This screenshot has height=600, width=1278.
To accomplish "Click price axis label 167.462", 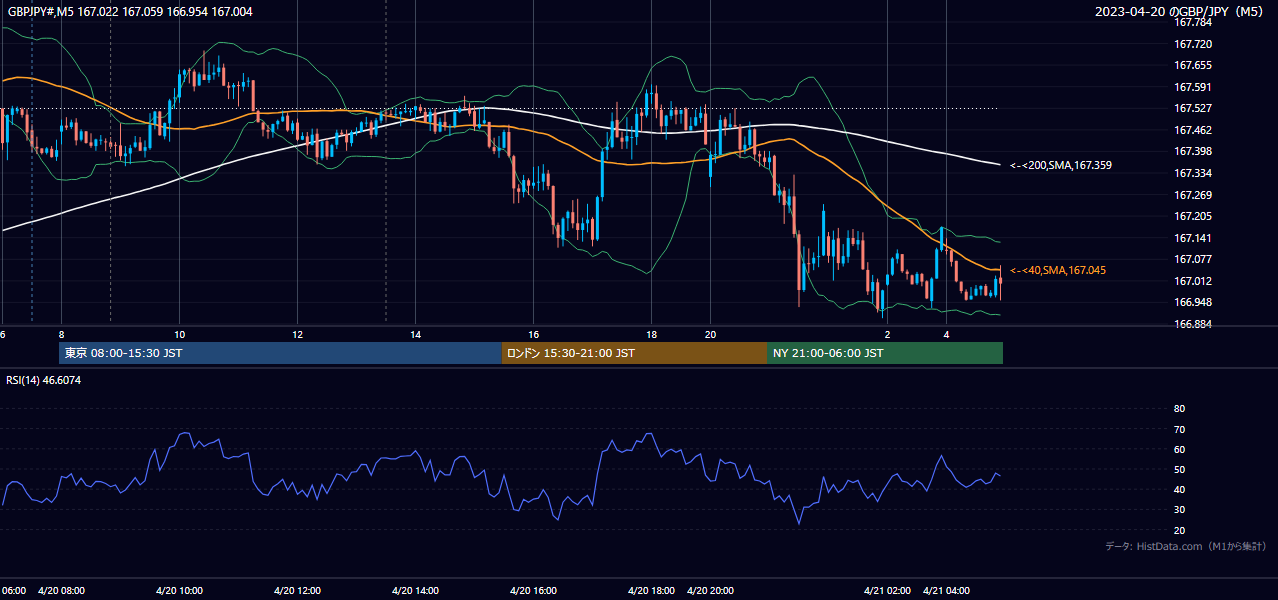I will (x=1192, y=130).
